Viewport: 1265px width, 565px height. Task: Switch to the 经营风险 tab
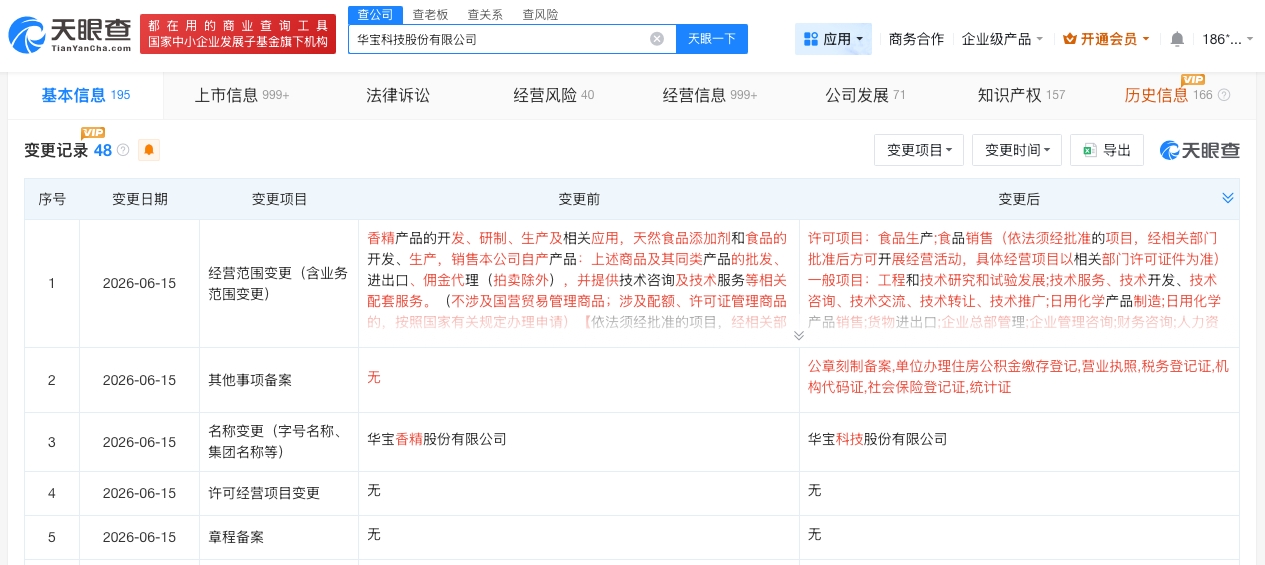coord(554,96)
